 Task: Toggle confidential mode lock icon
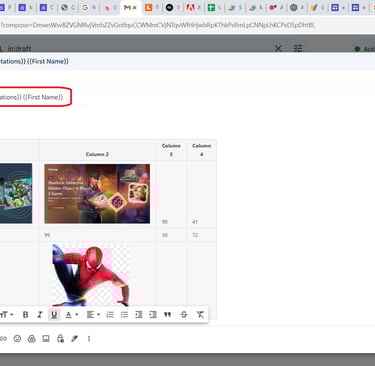pyautogui.click(x=60, y=339)
